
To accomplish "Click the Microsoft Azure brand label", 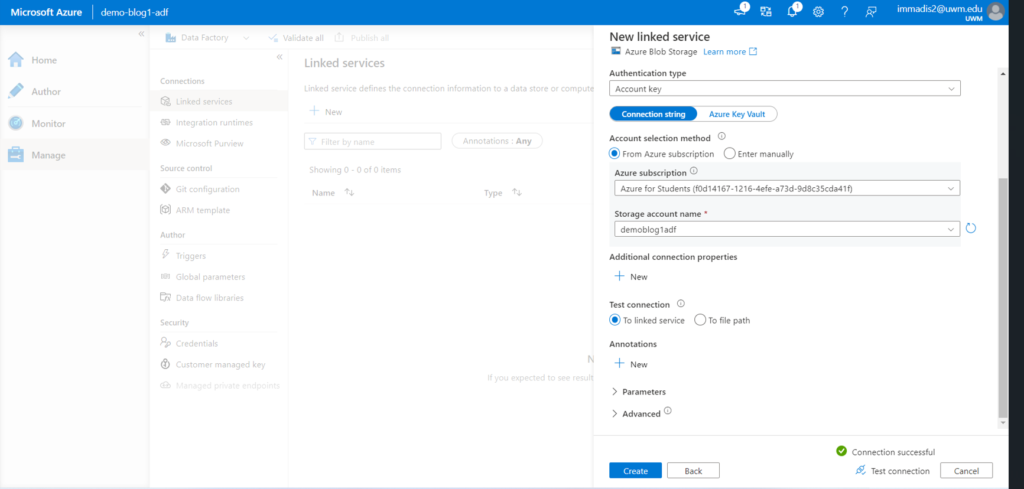I will click(x=46, y=12).
